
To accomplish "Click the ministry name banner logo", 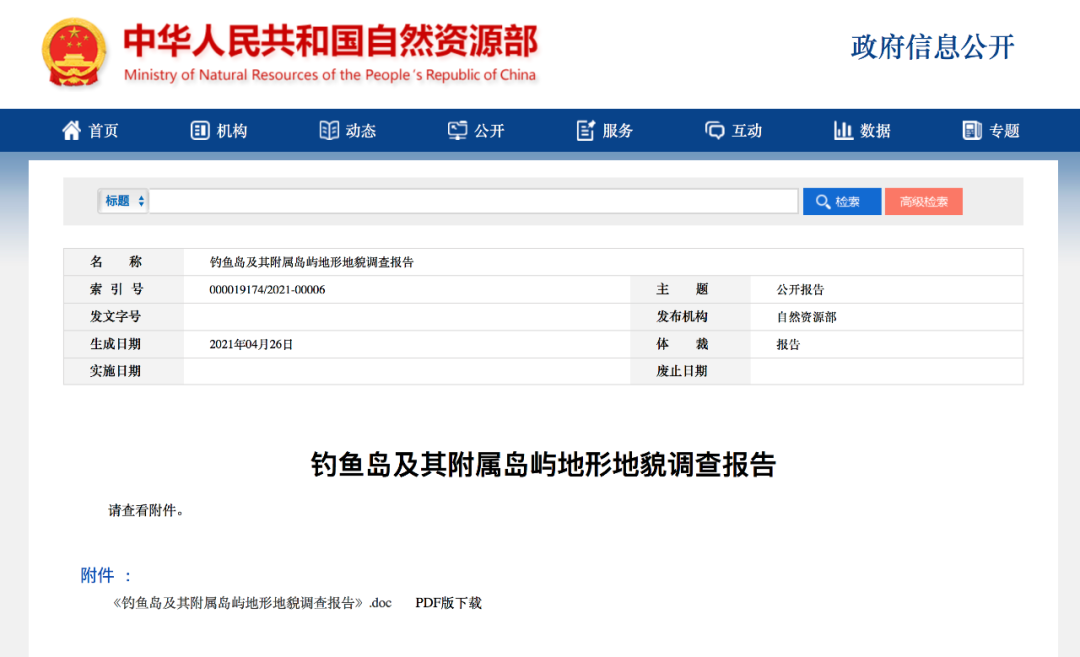I will pyautogui.click(x=330, y=50).
